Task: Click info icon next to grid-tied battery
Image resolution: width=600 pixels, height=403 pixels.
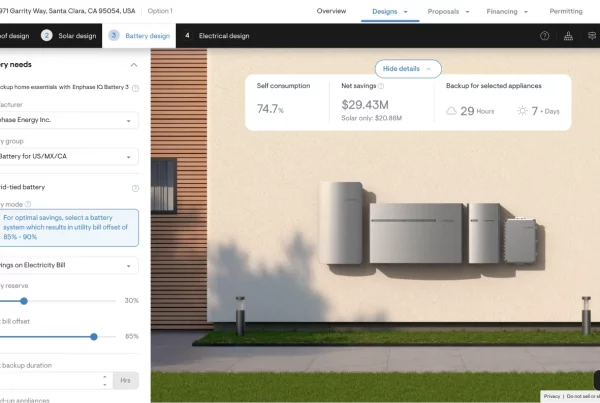Action: [x=135, y=188]
